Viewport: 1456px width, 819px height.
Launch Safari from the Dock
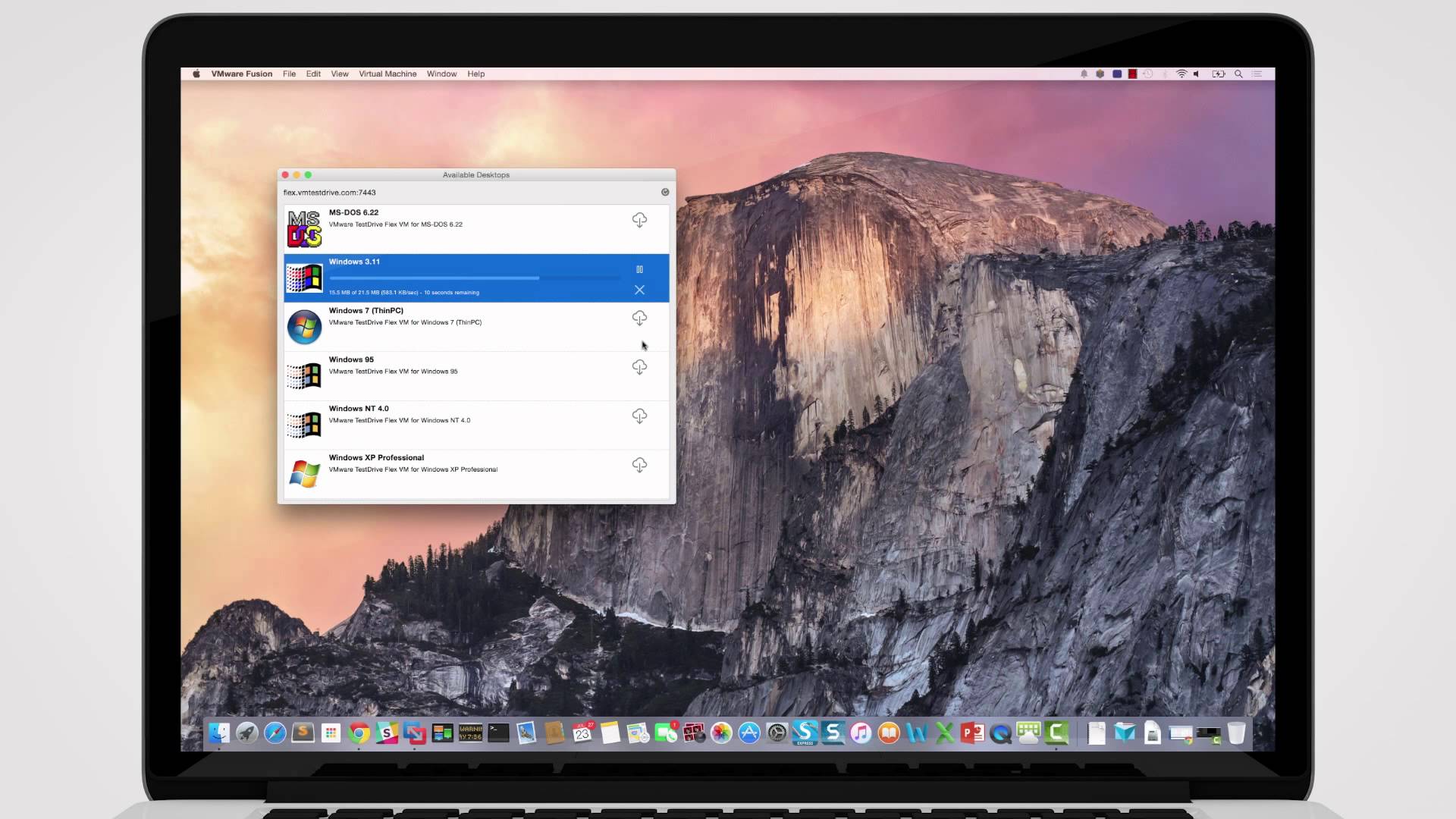(275, 733)
